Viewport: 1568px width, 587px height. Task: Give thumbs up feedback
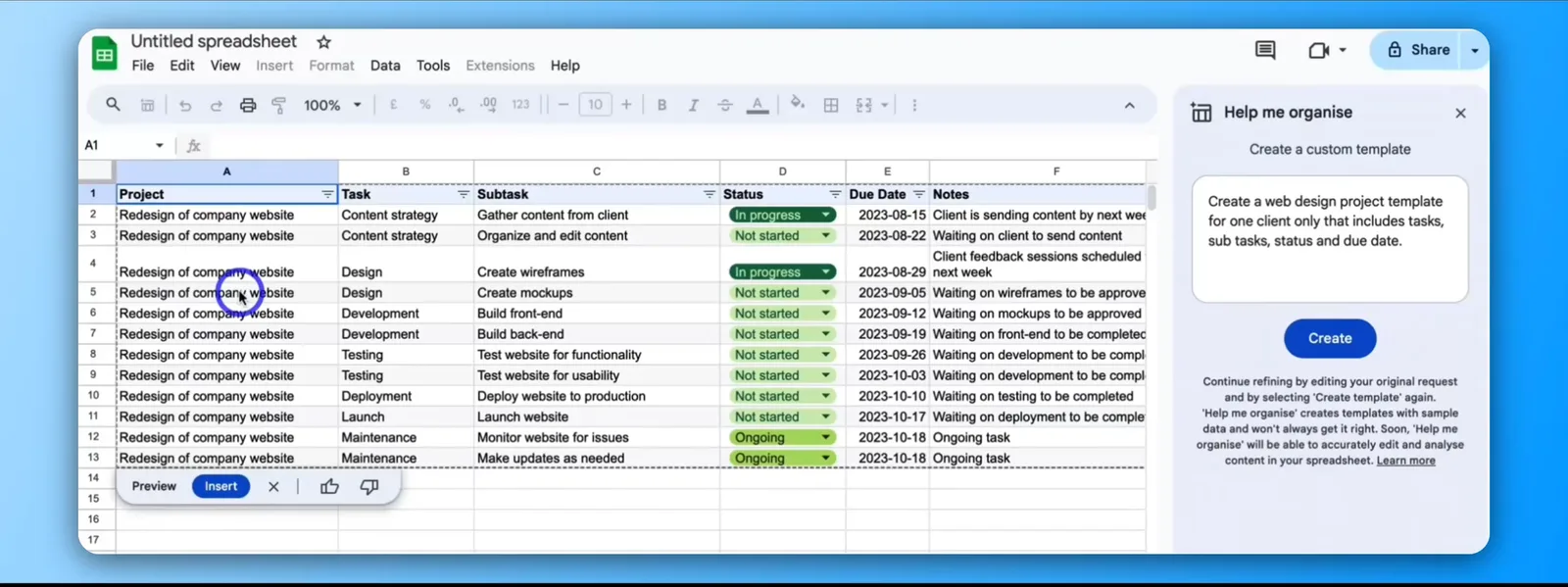[x=329, y=486]
